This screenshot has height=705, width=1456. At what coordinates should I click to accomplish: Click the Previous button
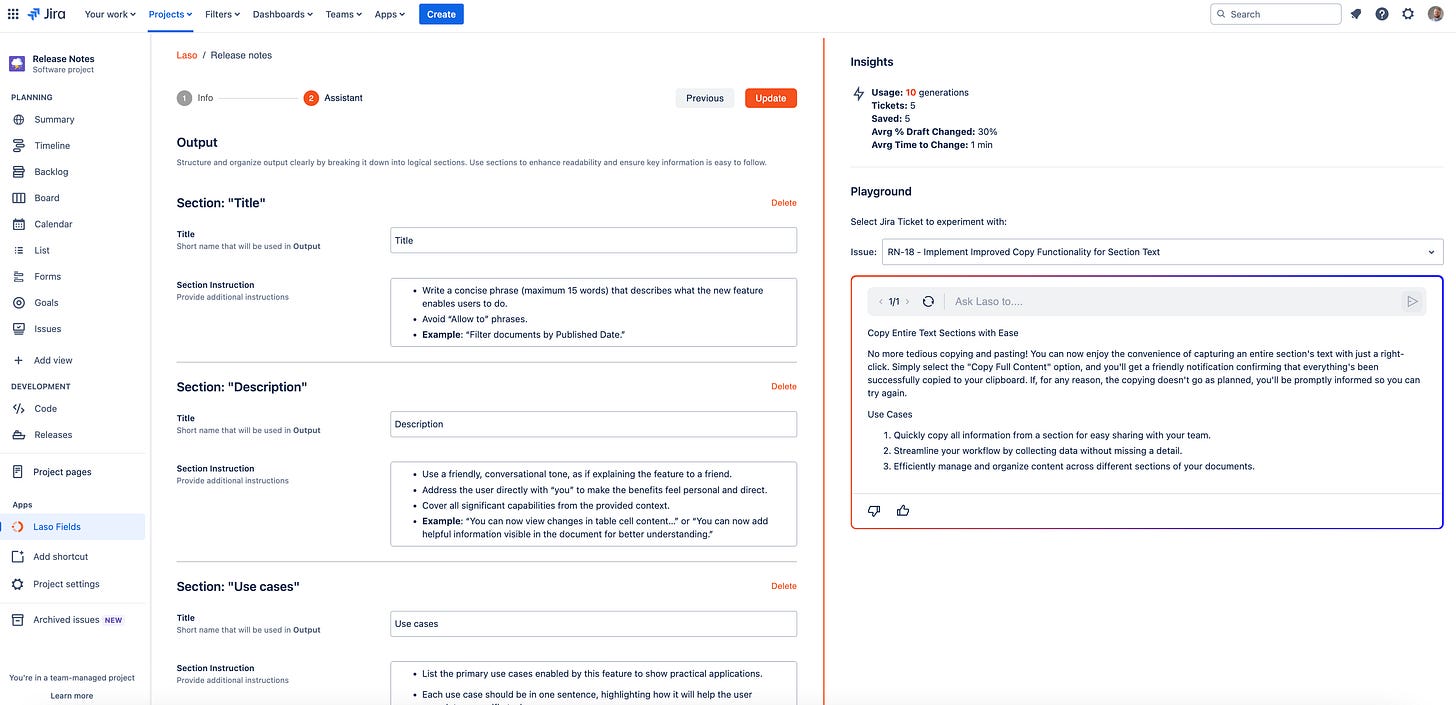(705, 98)
